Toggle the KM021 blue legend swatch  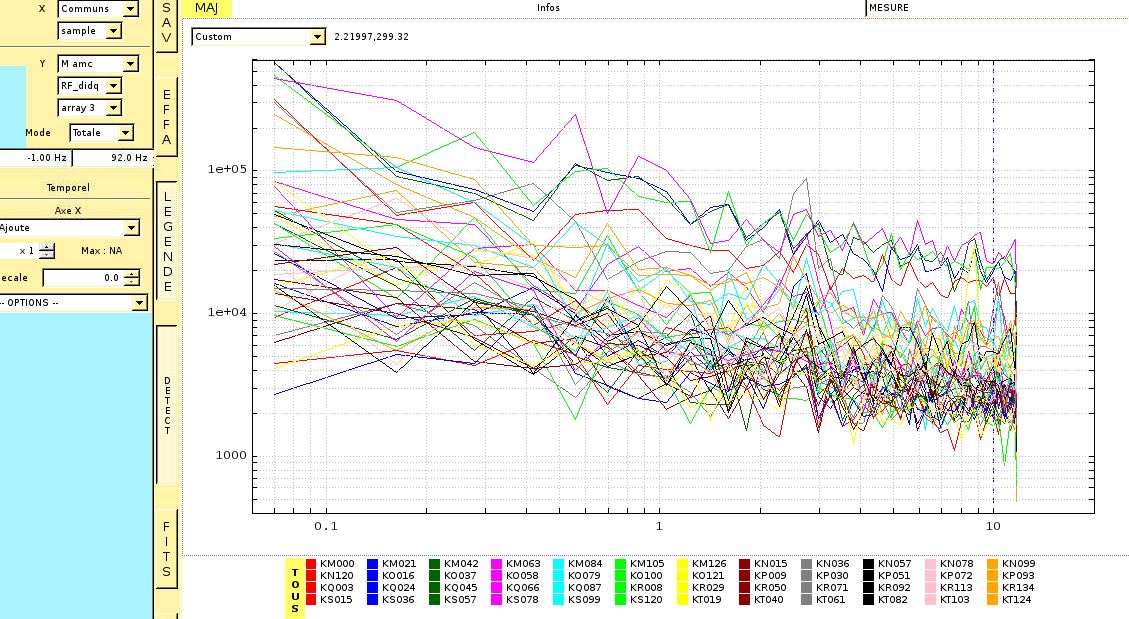372,564
